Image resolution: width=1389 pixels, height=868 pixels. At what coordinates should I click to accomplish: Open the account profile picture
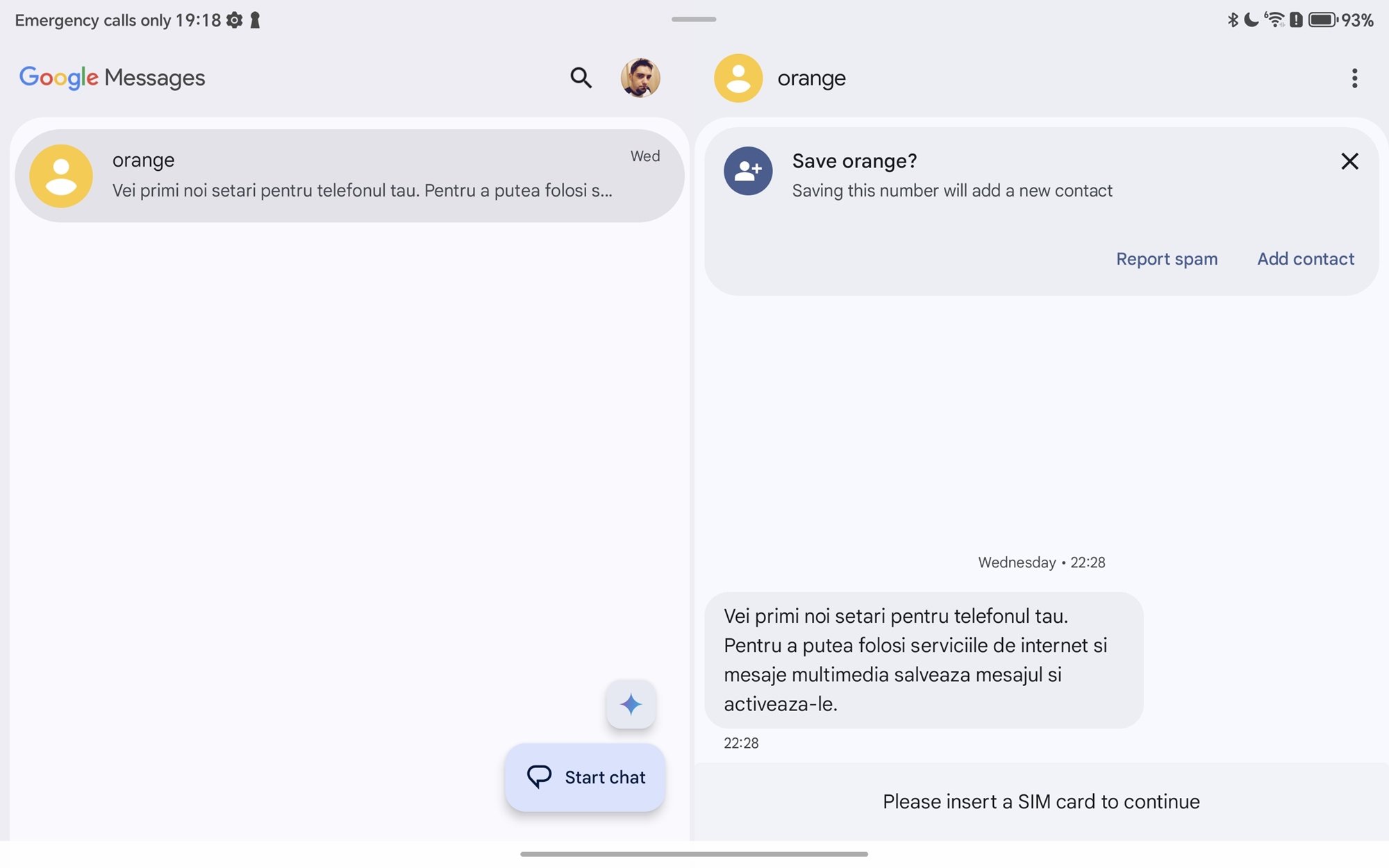[x=640, y=78]
